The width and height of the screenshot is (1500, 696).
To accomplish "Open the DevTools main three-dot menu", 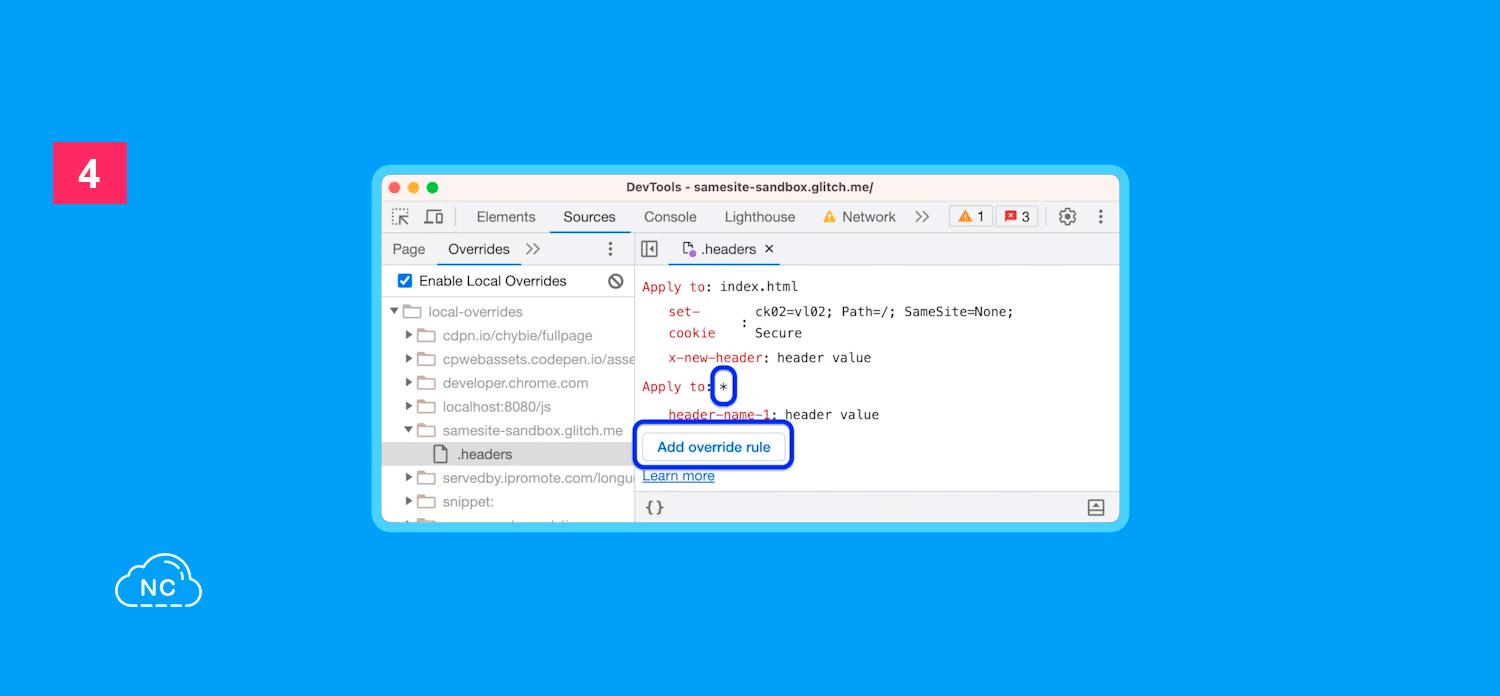I will [x=1101, y=217].
